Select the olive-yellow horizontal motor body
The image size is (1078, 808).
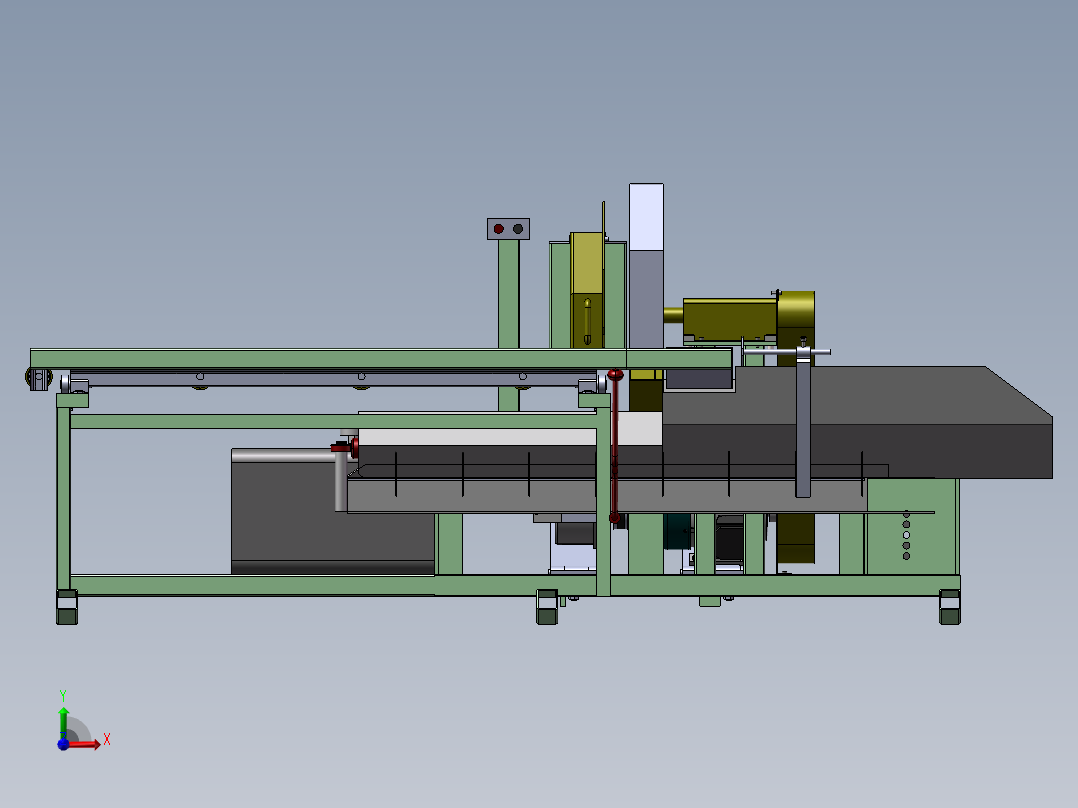(729, 318)
